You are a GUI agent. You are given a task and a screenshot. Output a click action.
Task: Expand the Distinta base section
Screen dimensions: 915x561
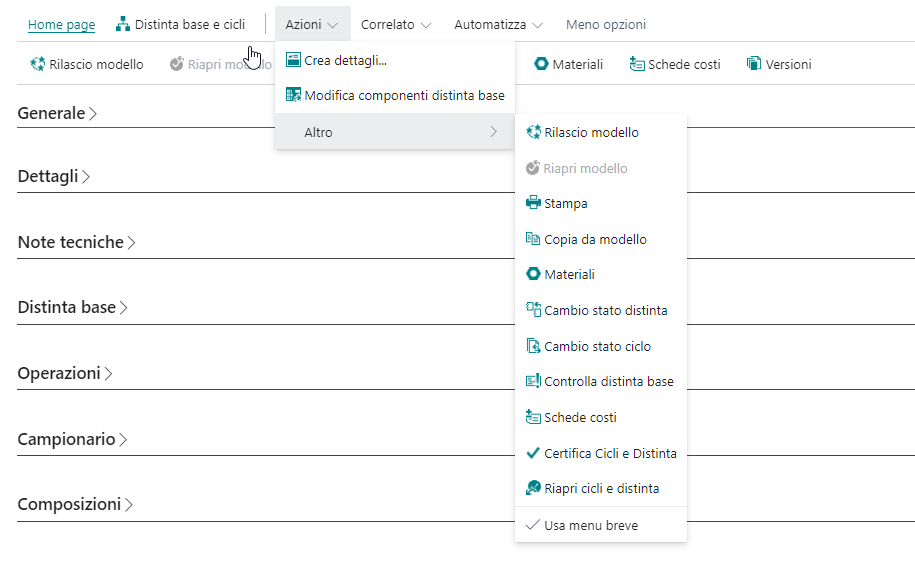[72, 308]
